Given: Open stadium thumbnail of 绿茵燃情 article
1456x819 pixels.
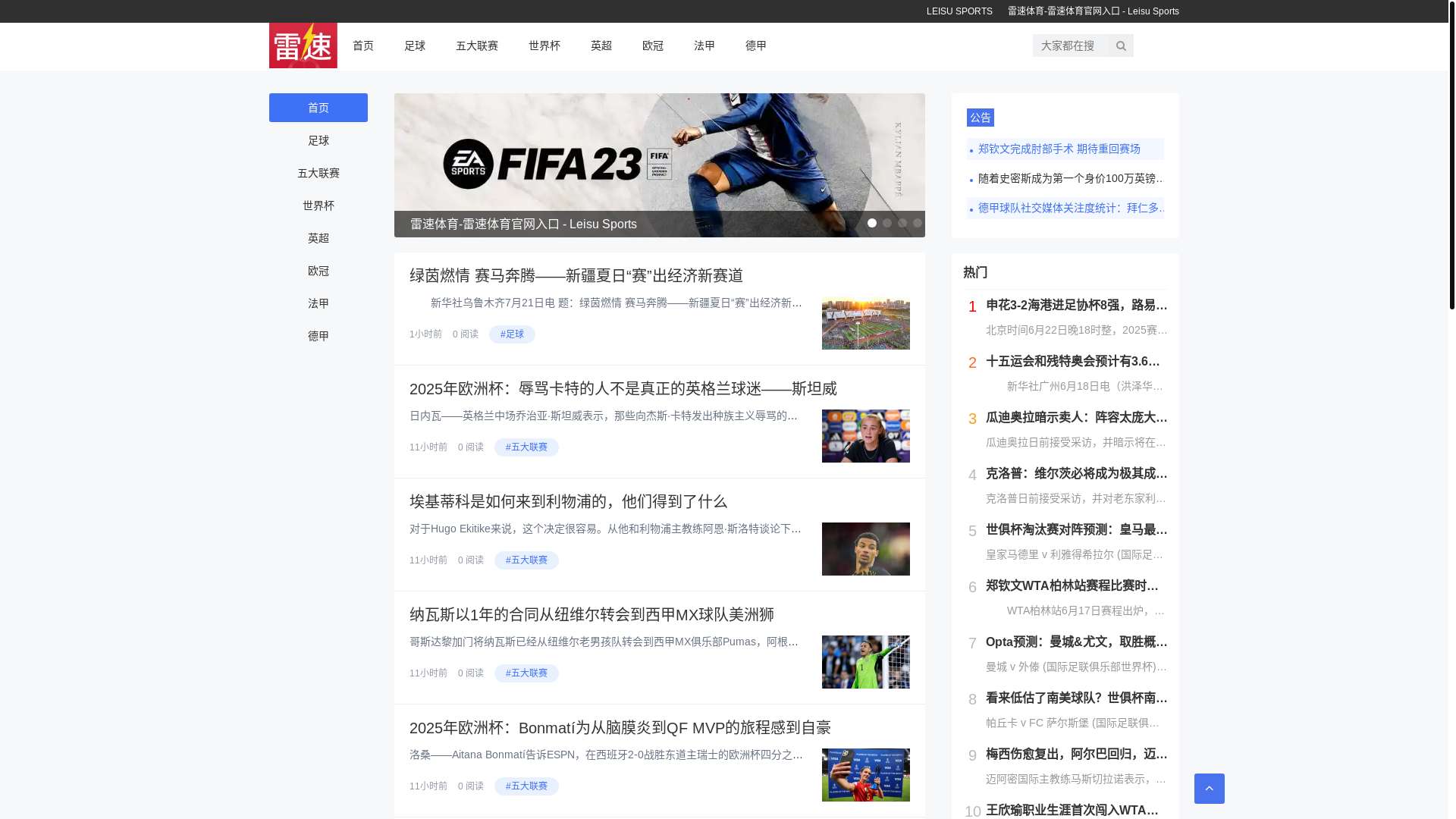Looking at the screenshot, I should [866, 323].
